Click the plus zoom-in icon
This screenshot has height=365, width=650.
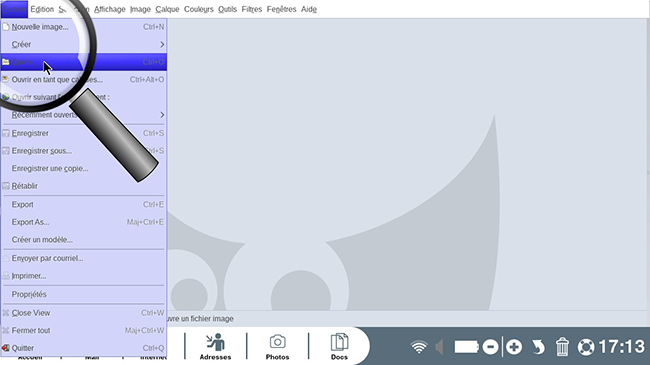coord(514,347)
